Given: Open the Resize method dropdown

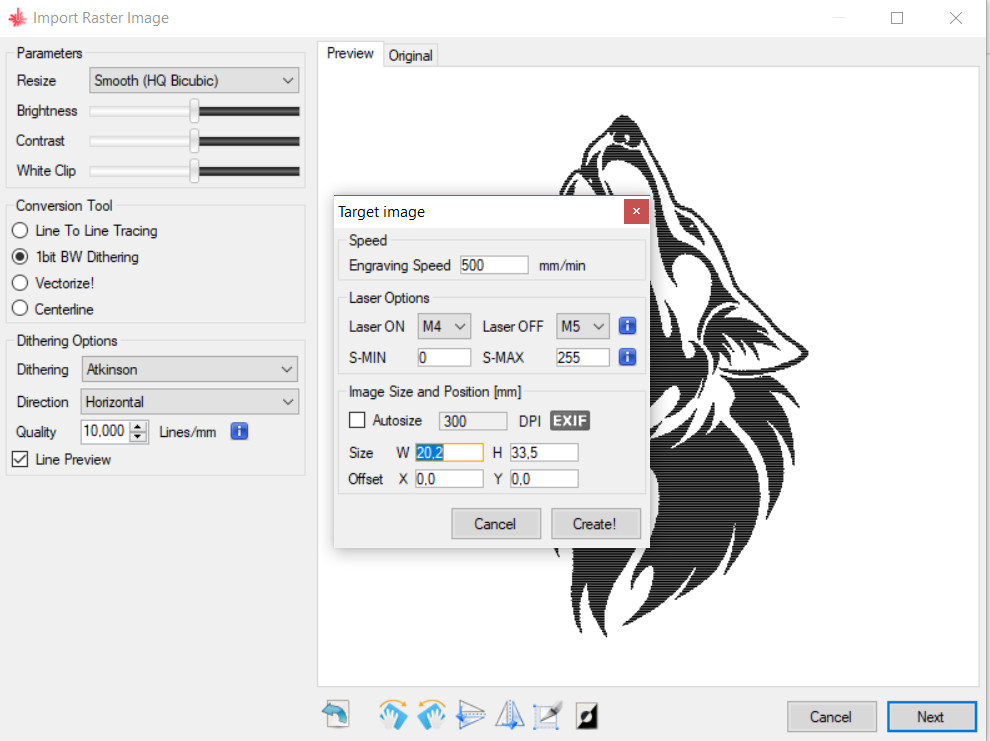Looking at the screenshot, I should point(194,80).
